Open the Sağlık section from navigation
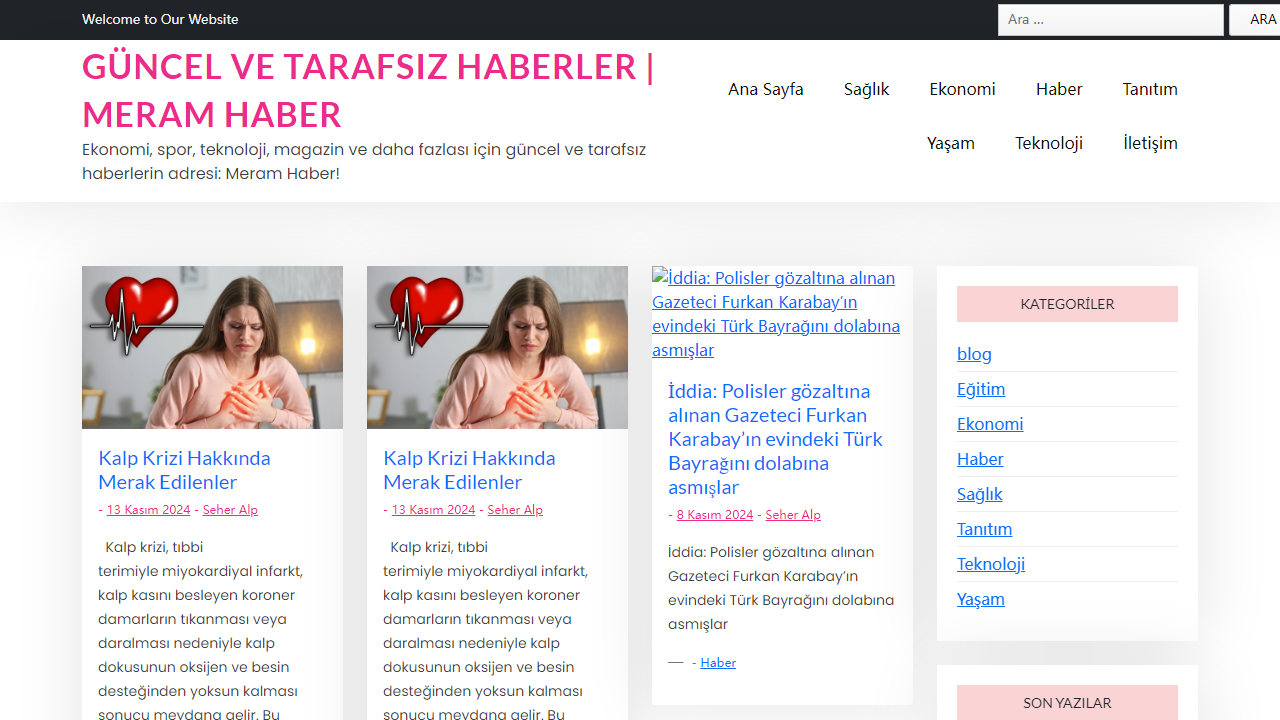Viewport: 1280px width, 720px height. (x=865, y=89)
